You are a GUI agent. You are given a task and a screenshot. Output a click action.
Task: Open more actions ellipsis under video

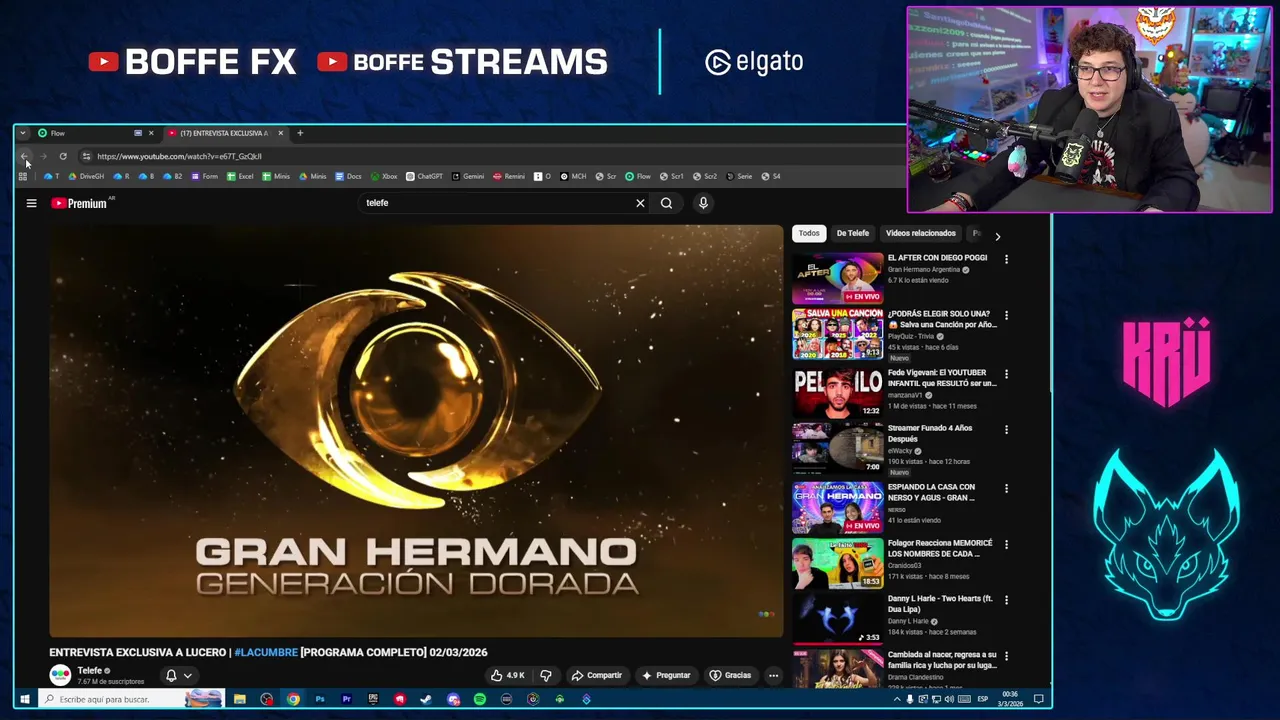point(773,676)
